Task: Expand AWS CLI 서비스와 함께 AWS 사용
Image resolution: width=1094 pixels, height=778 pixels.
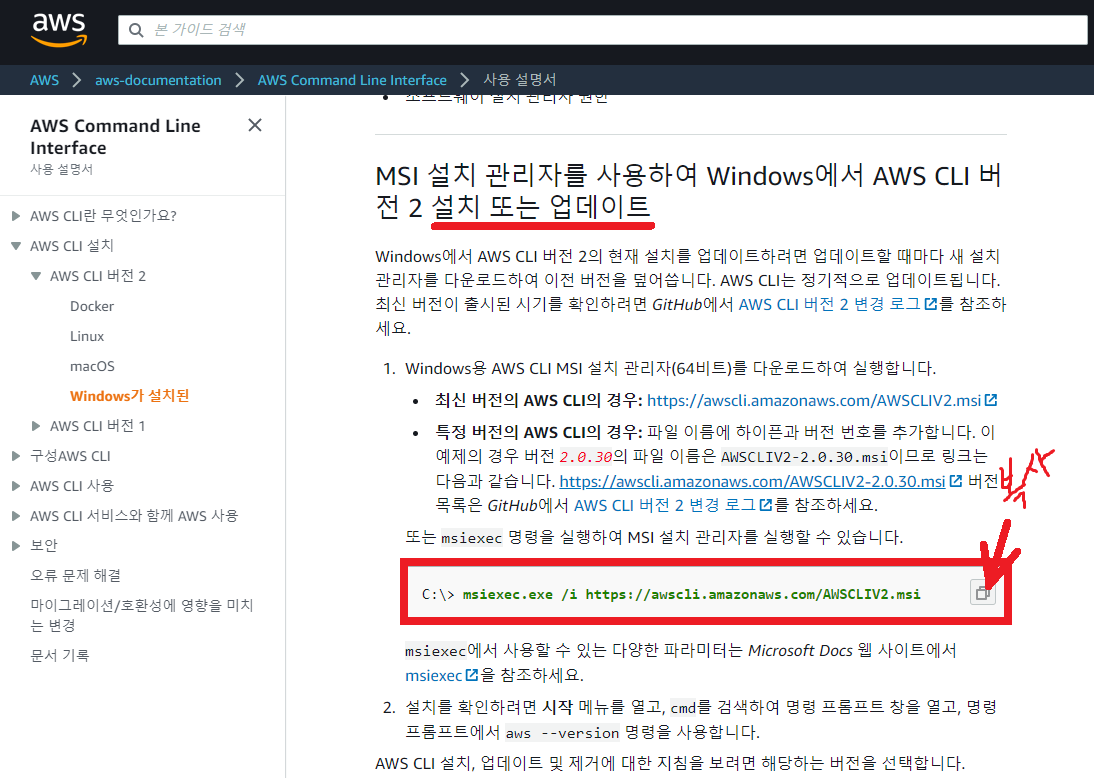Action: click(x=16, y=516)
